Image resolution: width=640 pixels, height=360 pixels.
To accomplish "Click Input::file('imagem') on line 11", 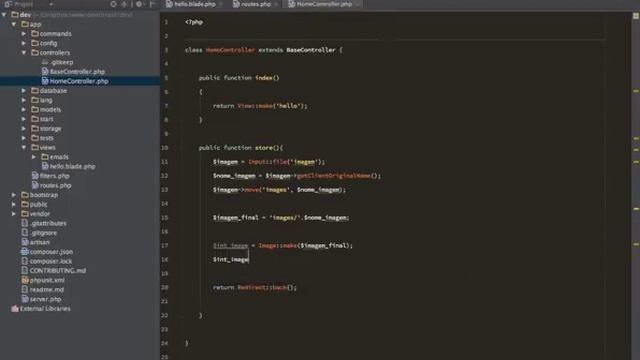I will click(x=286, y=162).
